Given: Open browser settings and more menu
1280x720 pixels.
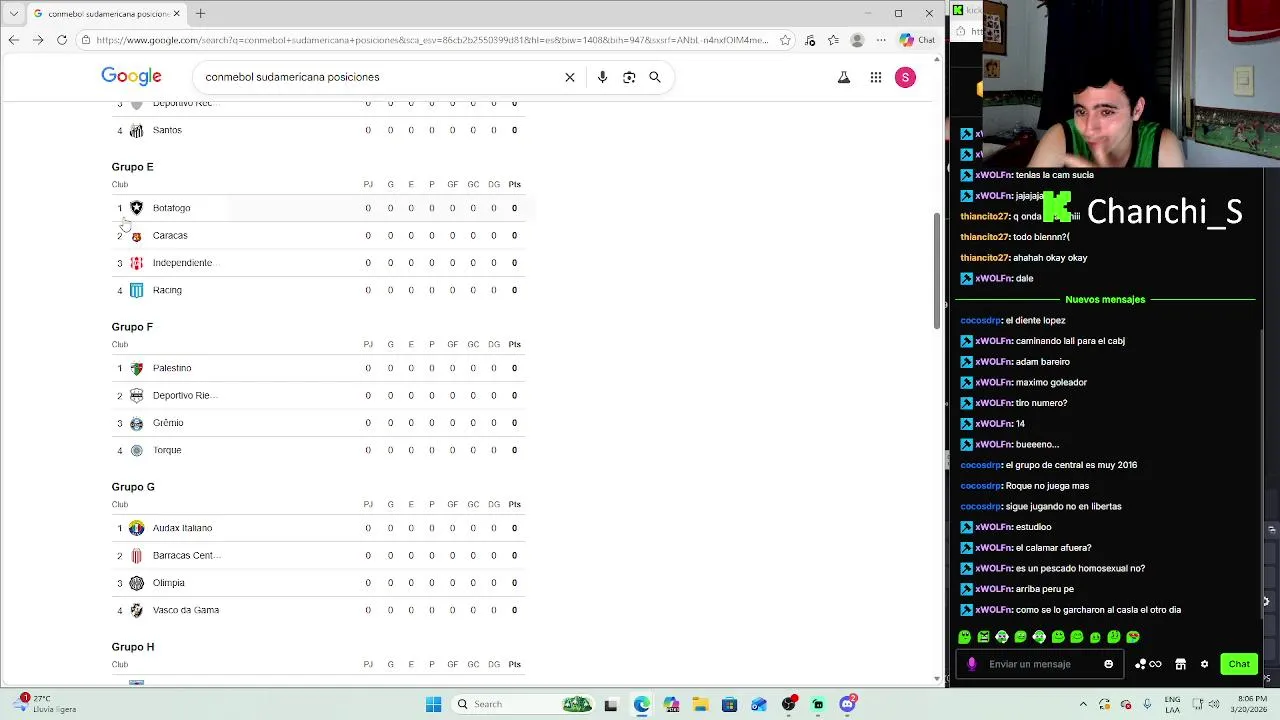Looking at the screenshot, I should click(881, 40).
